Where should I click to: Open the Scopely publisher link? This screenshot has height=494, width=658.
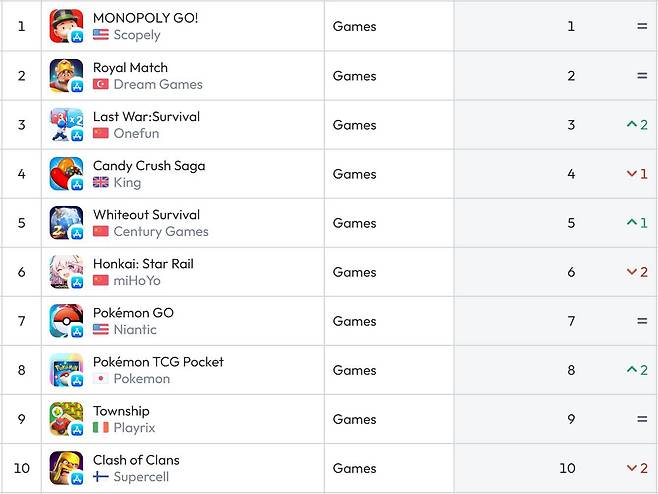point(137,35)
